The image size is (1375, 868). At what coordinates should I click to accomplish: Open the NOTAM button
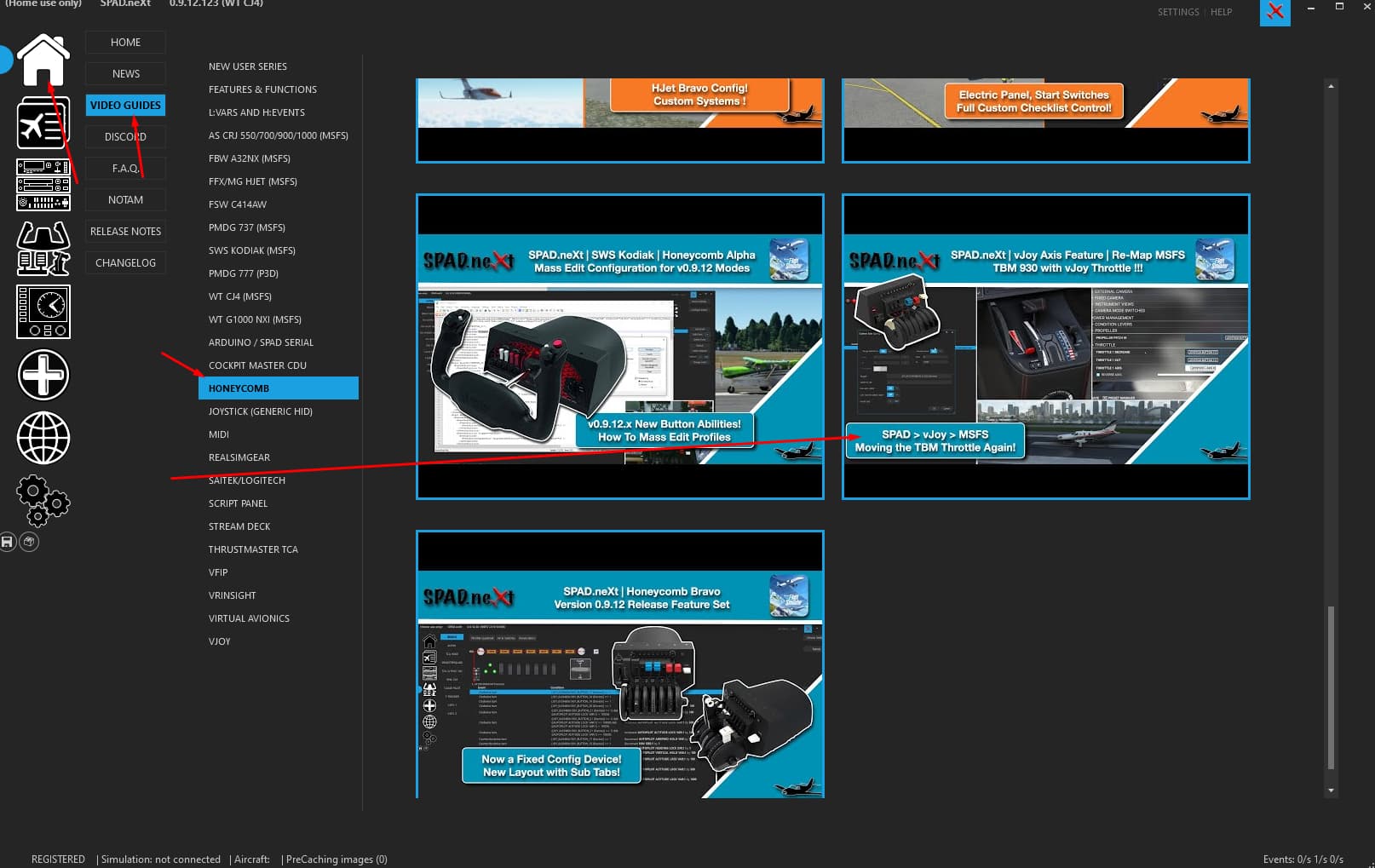[125, 200]
